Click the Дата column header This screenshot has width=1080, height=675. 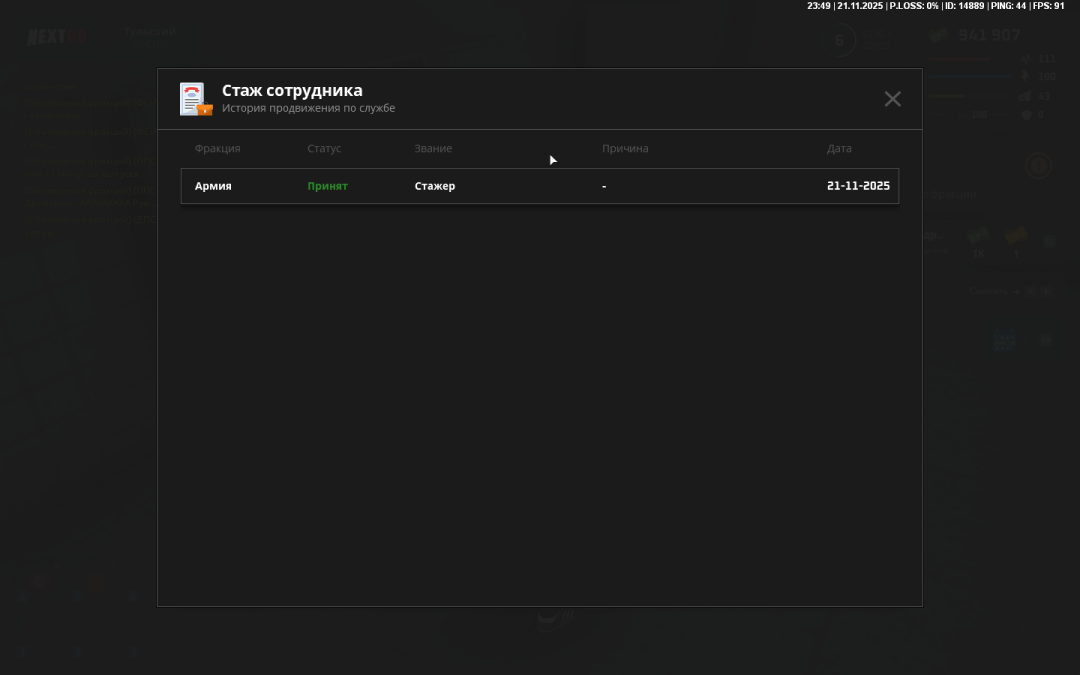839,149
